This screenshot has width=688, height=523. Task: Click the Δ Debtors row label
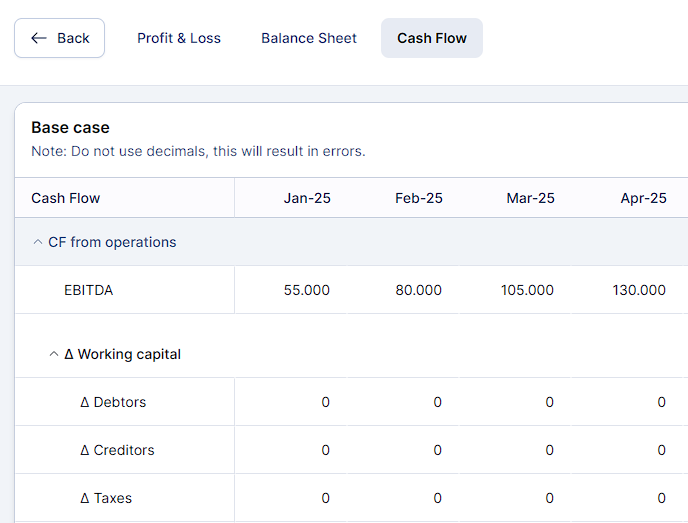coord(113,402)
